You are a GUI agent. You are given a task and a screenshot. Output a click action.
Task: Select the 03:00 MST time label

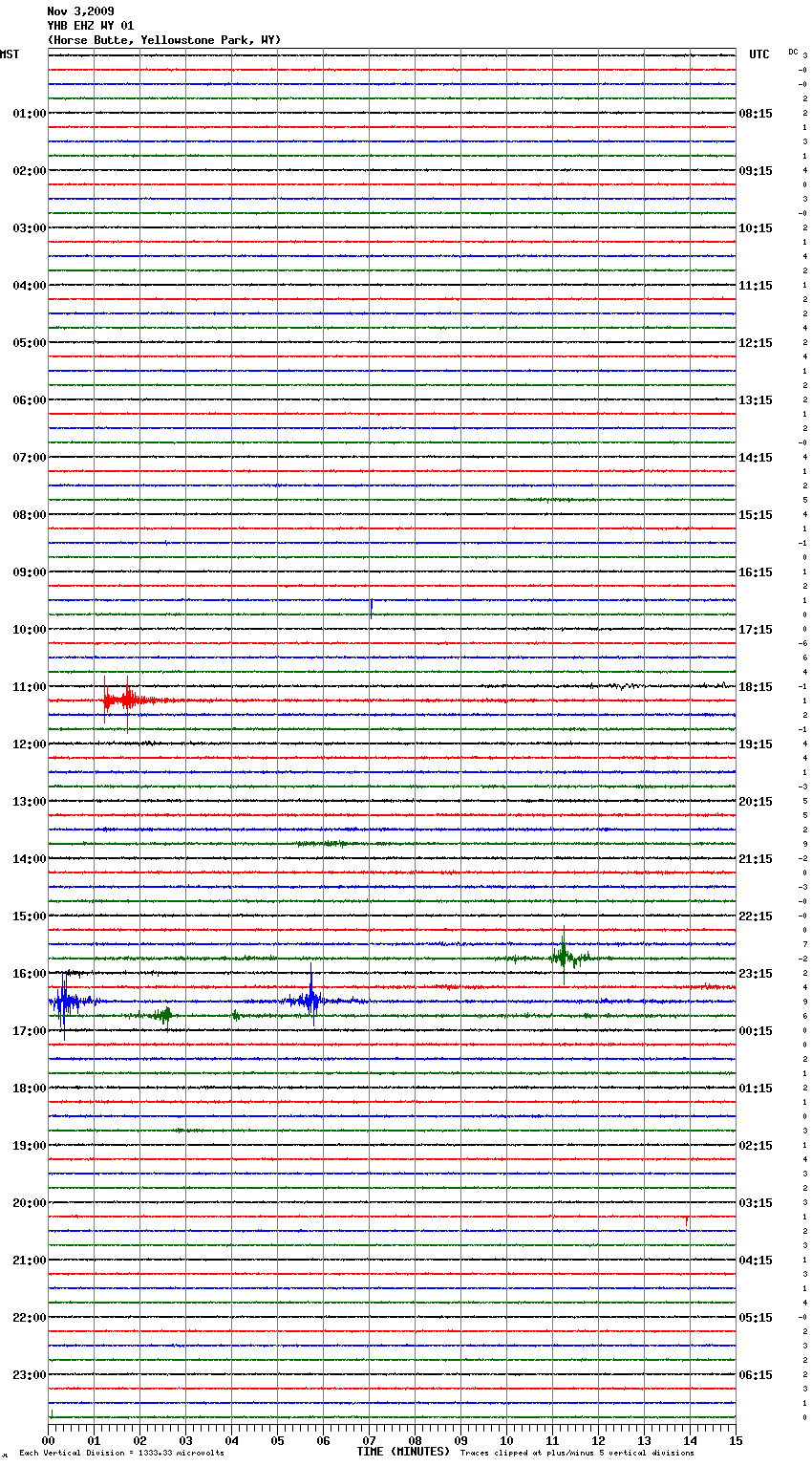coord(29,228)
